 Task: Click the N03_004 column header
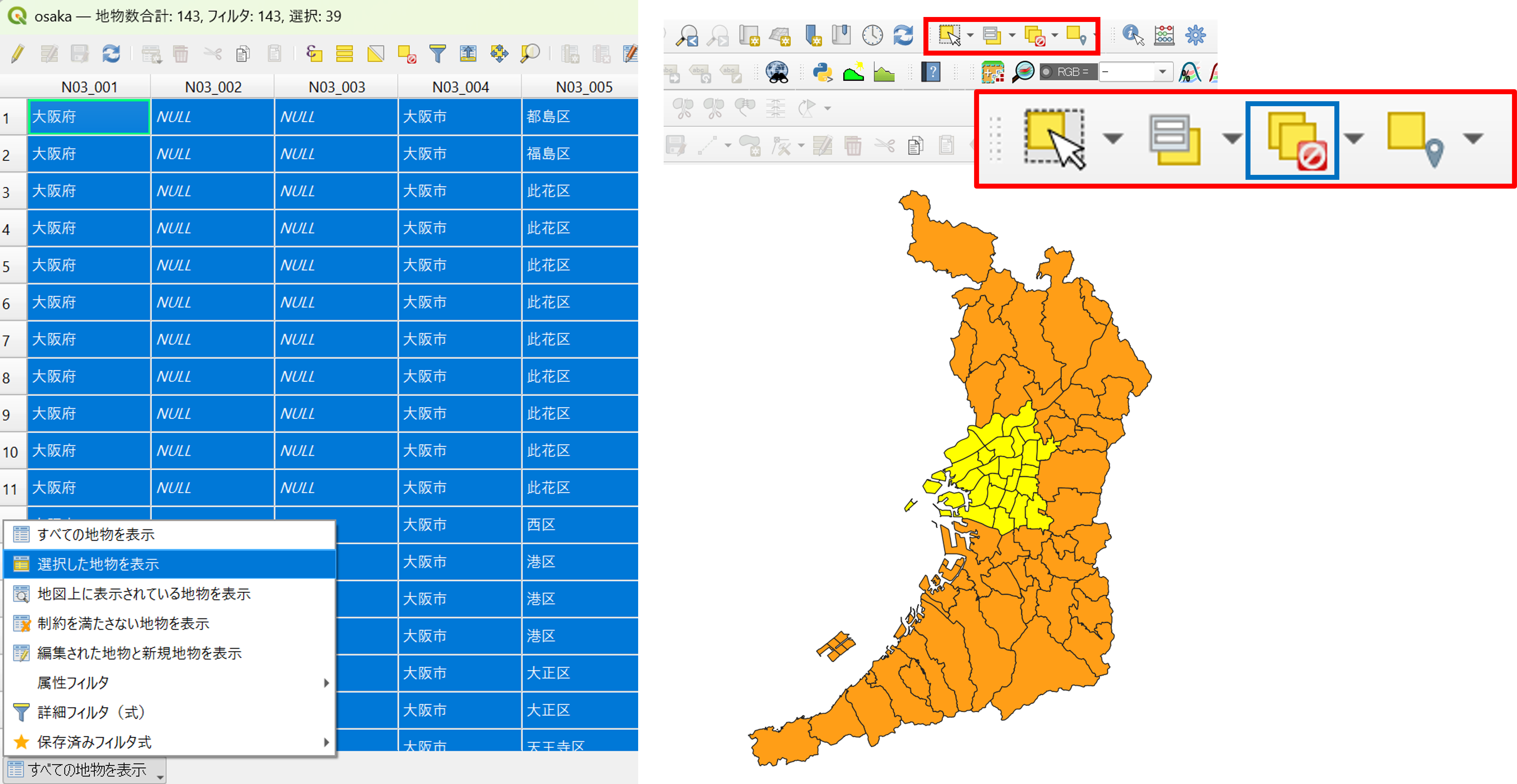click(x=460, y=87)
